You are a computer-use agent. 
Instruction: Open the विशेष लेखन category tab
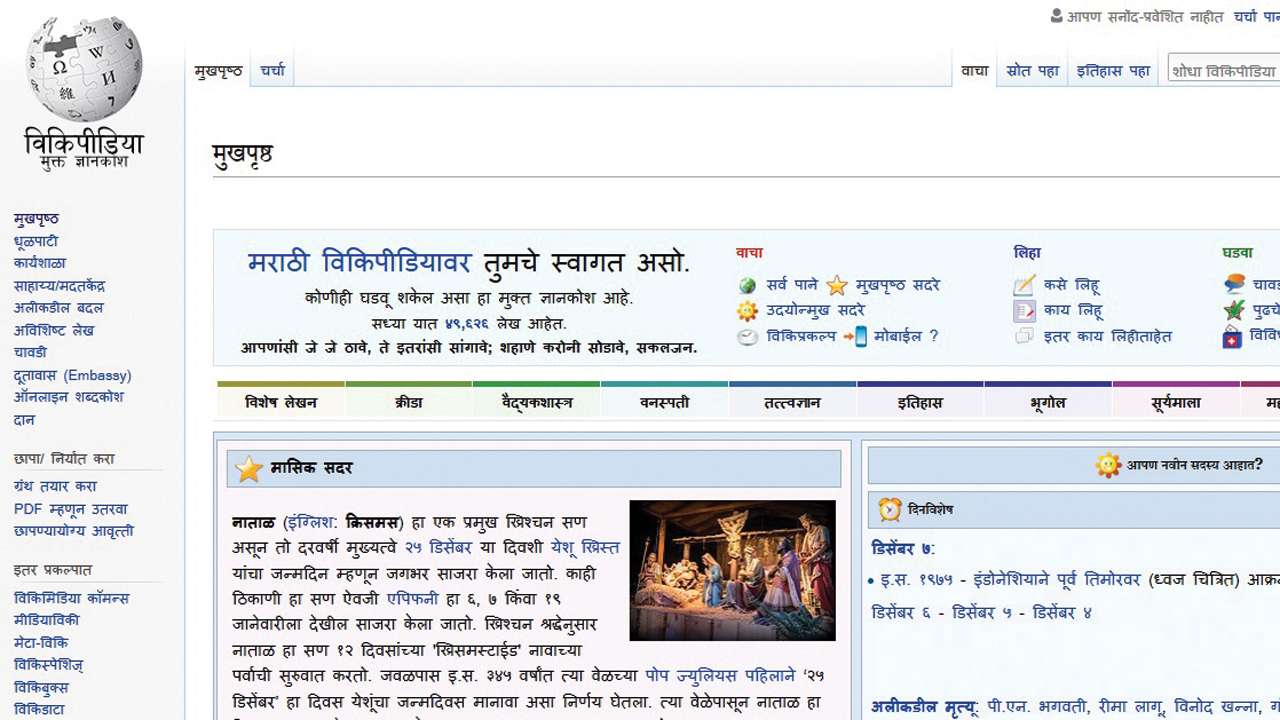click(x=281, y=402)
